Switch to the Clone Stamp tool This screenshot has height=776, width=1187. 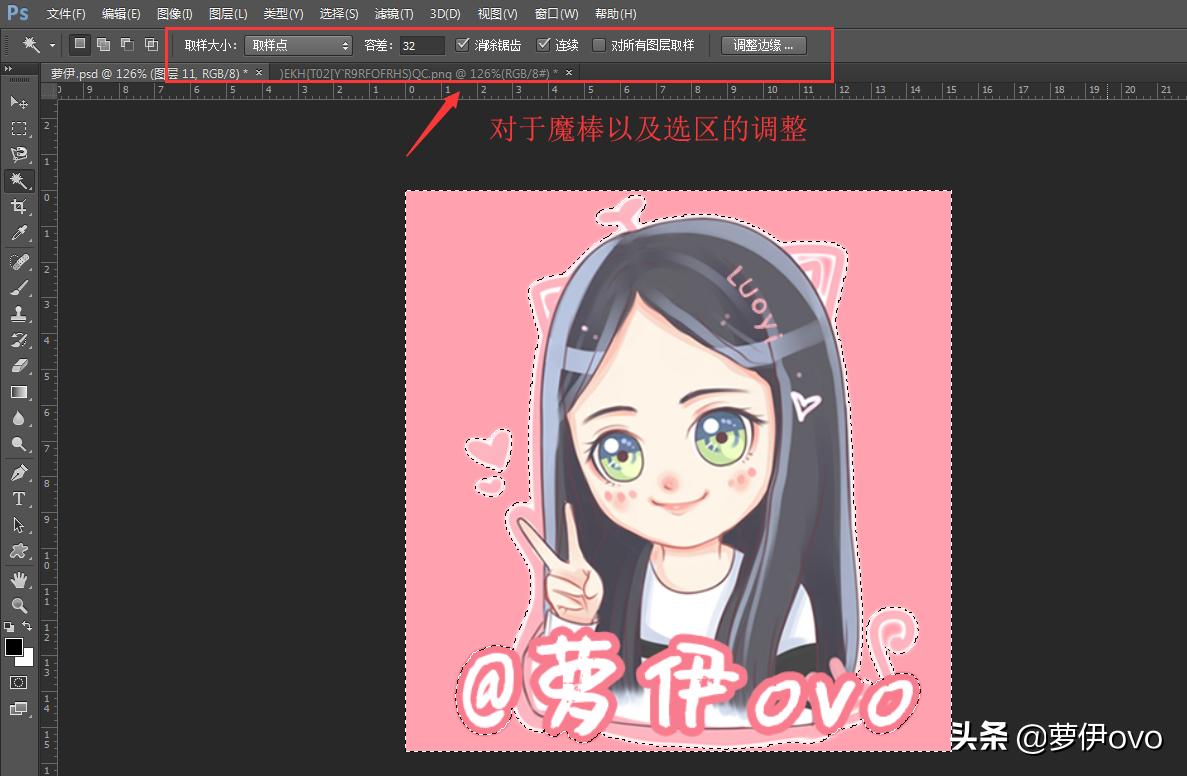point(18,313)
